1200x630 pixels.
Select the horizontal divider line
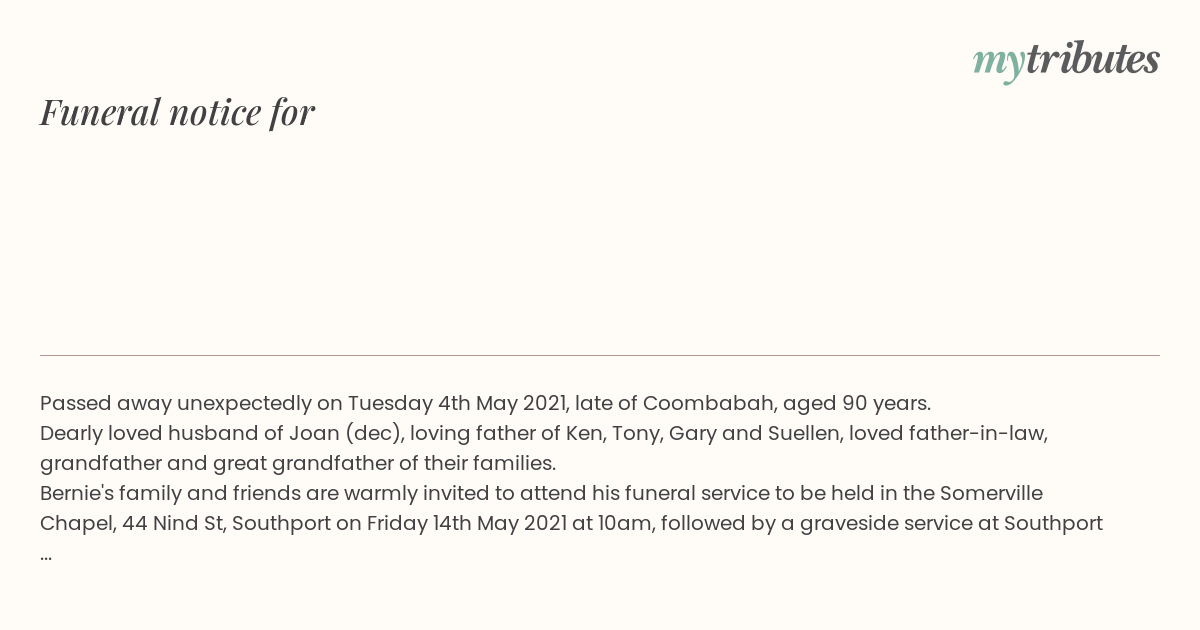point(600,355)
